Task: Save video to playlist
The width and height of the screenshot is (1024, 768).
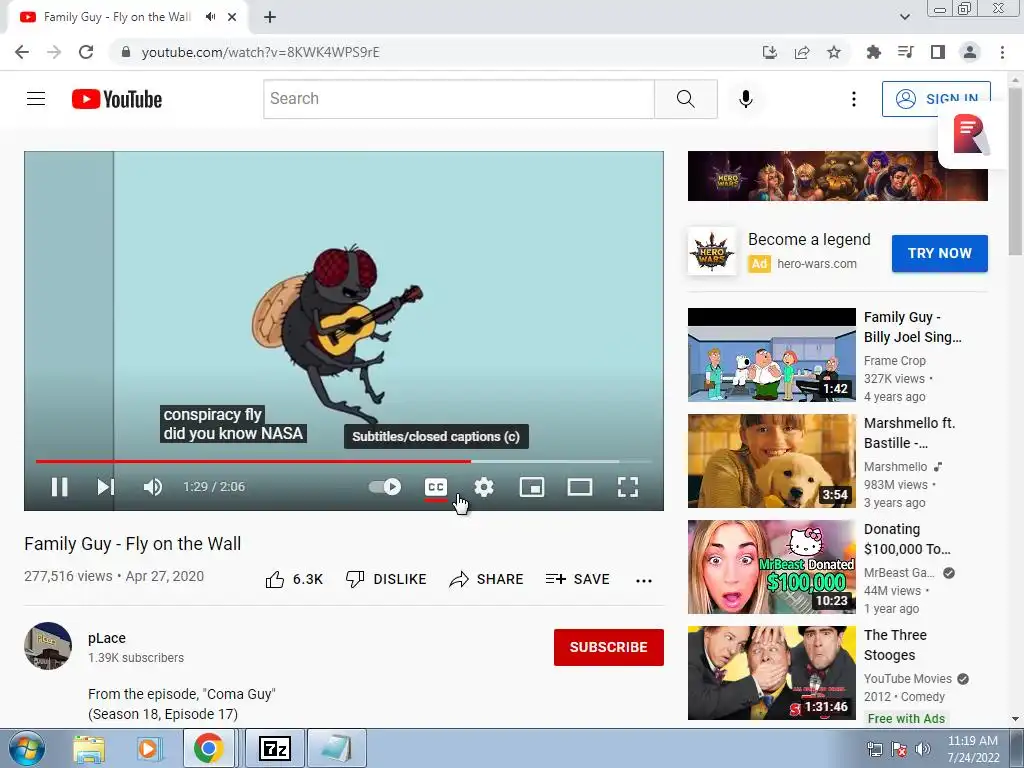Action: tap(578, 579)
